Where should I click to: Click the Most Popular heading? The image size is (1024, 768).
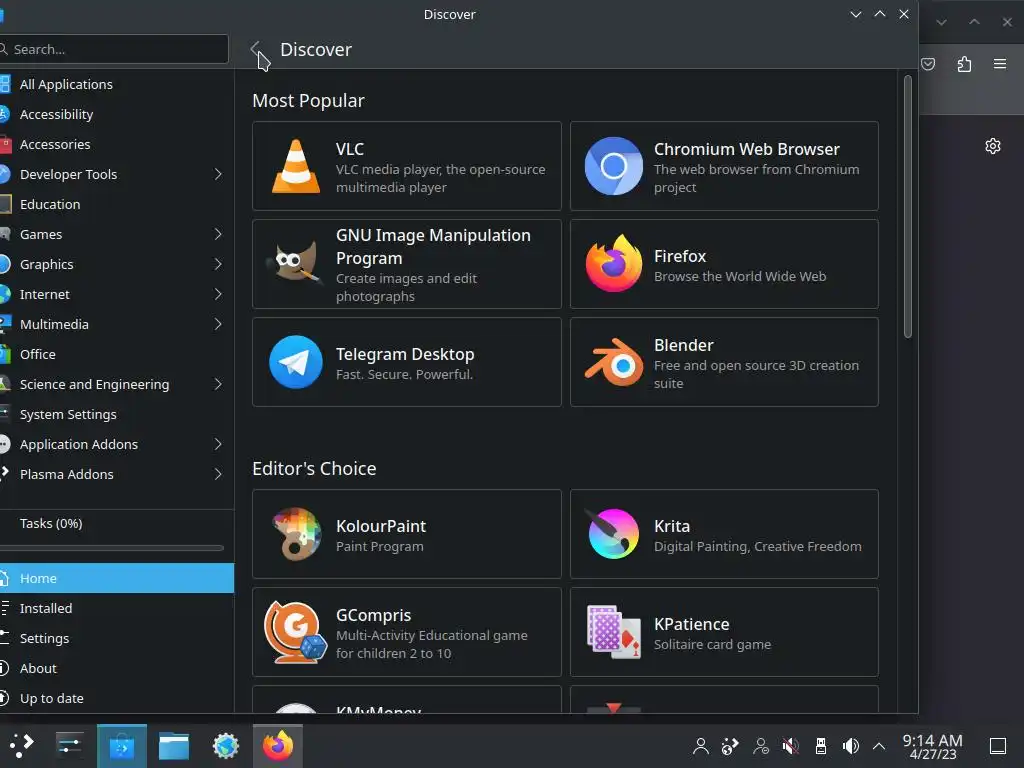[x=308, y=101]
